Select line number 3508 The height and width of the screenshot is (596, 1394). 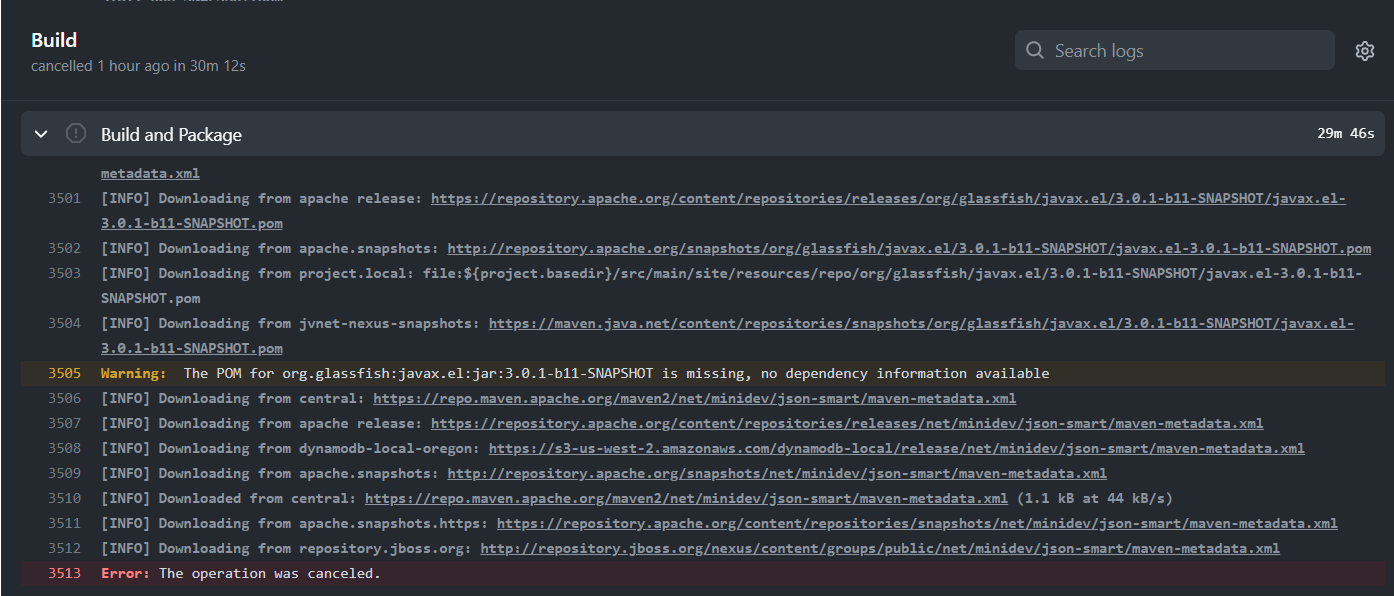tap(64, 448)
